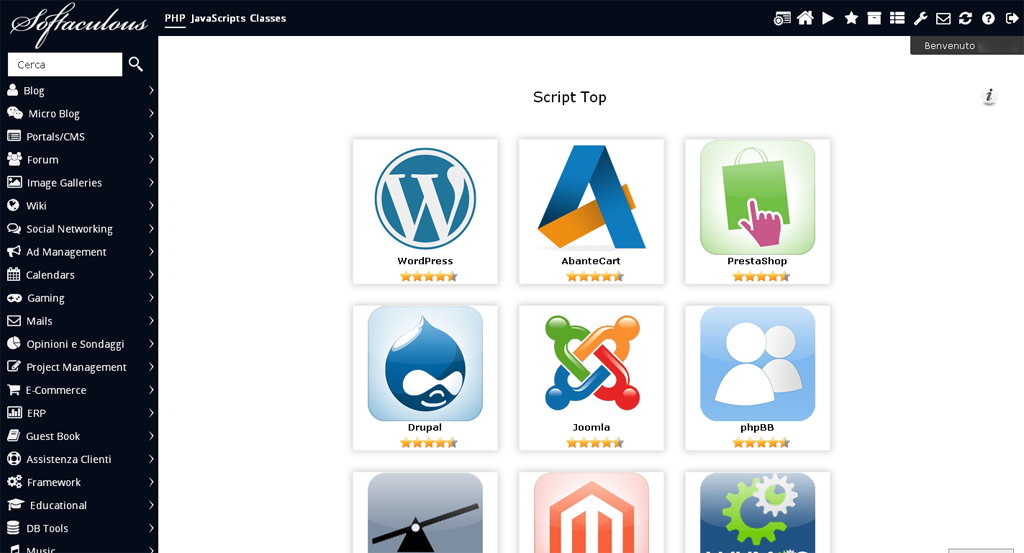The width and height of the screenshot is (1024, 553).
Task: Click the Educational graduation cap icon
Action: [x=16, y=505]
